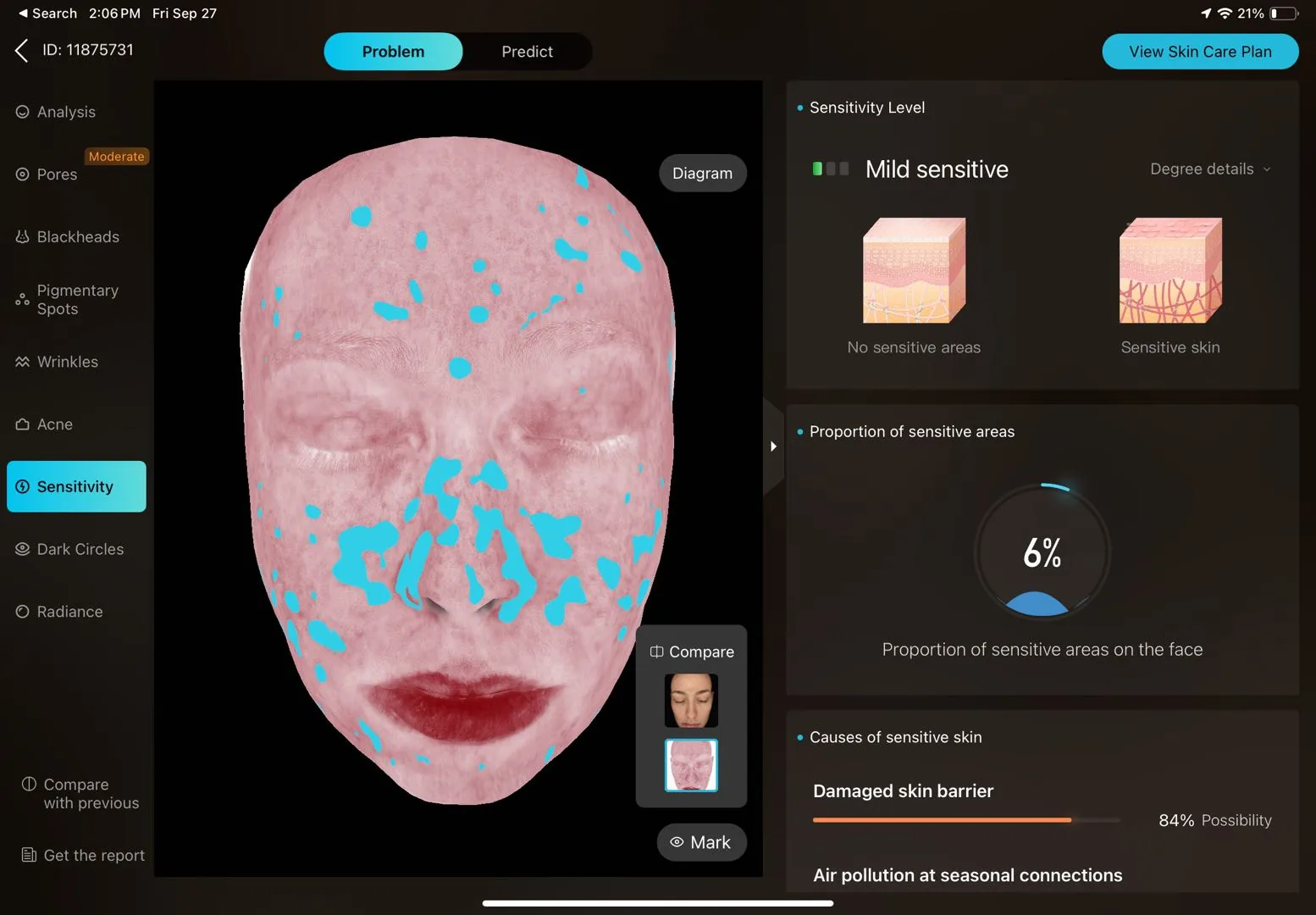Image resolution: width=1316 pixels, height=915 pixels.
Task: Click the Damaged skin barrier possibility bar
Action: coord(965,820)
